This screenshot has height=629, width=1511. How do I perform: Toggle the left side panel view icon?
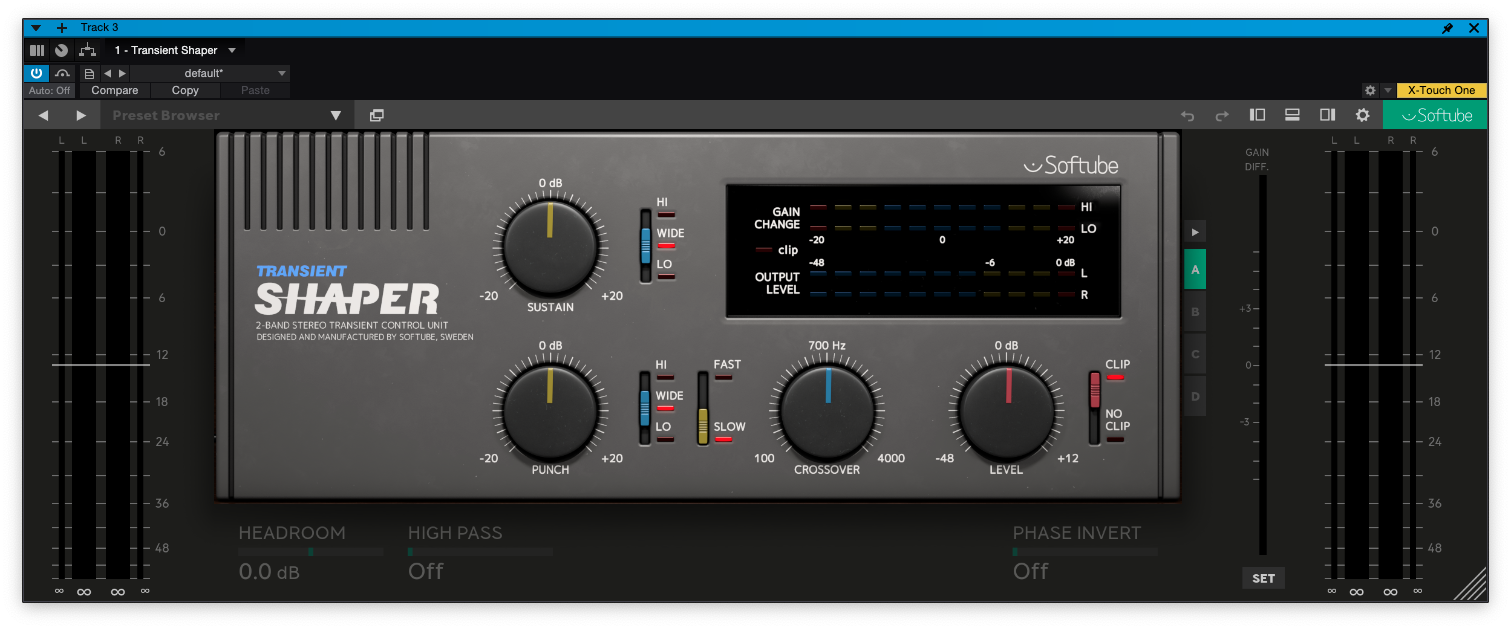(1258, 115)
